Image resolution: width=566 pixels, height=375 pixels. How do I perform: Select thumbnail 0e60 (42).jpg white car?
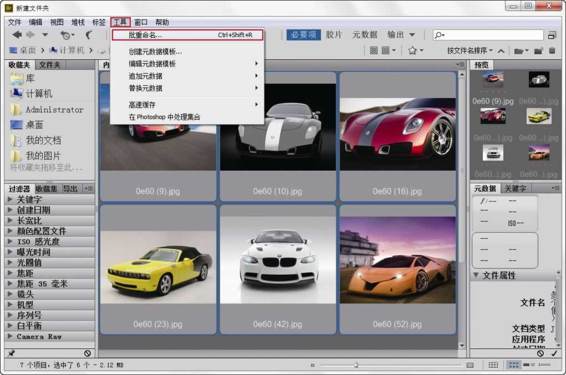pyautogui.click(x=278, y=269)
